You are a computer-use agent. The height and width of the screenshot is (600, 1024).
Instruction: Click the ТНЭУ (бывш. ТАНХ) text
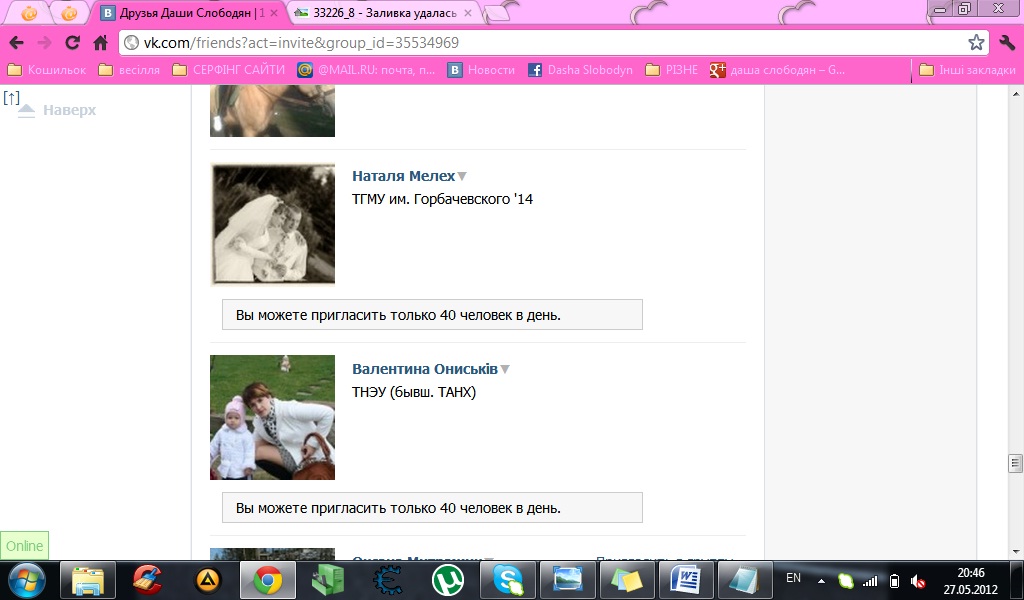(x=414, y=392)
